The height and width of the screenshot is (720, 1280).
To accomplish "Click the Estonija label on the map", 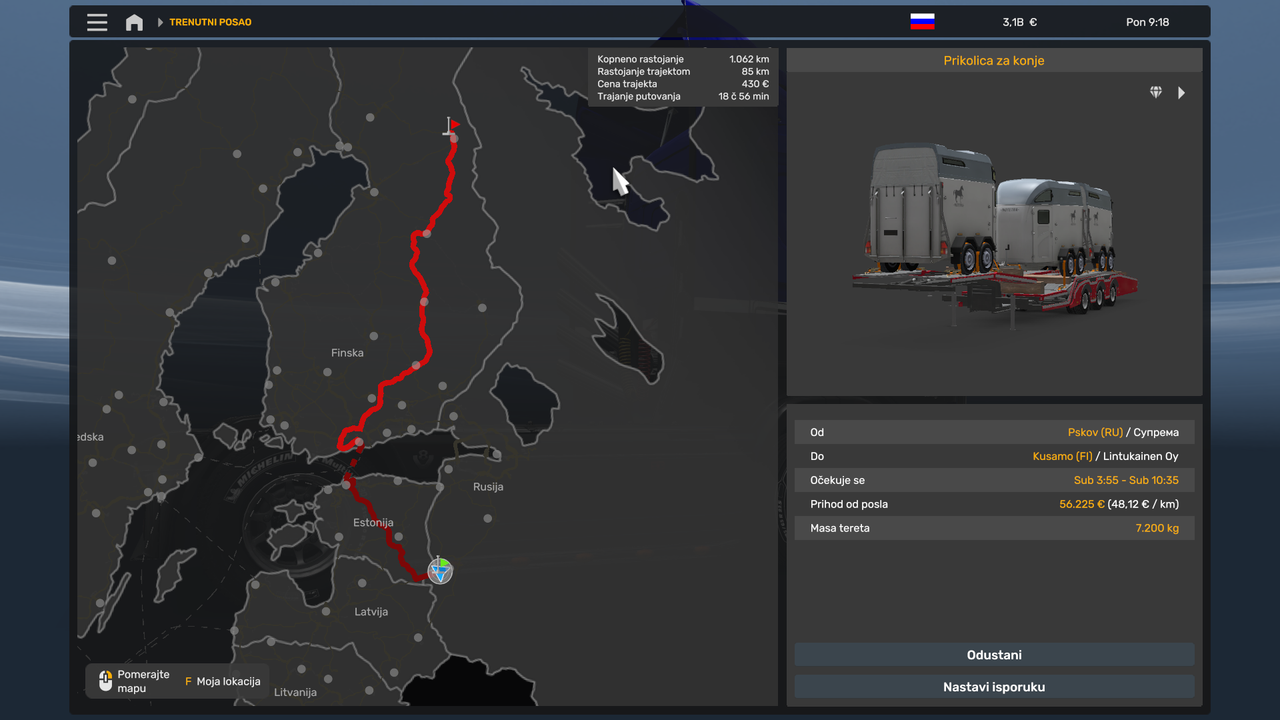I will click(x=373, y=523).
